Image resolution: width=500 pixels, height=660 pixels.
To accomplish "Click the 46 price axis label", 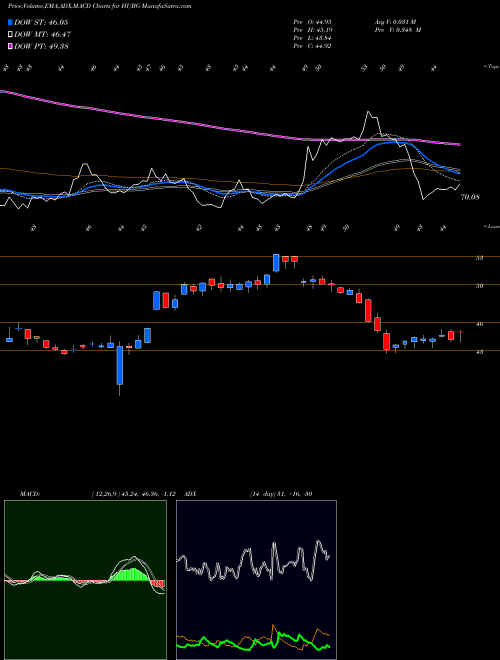I will (479, 324).
